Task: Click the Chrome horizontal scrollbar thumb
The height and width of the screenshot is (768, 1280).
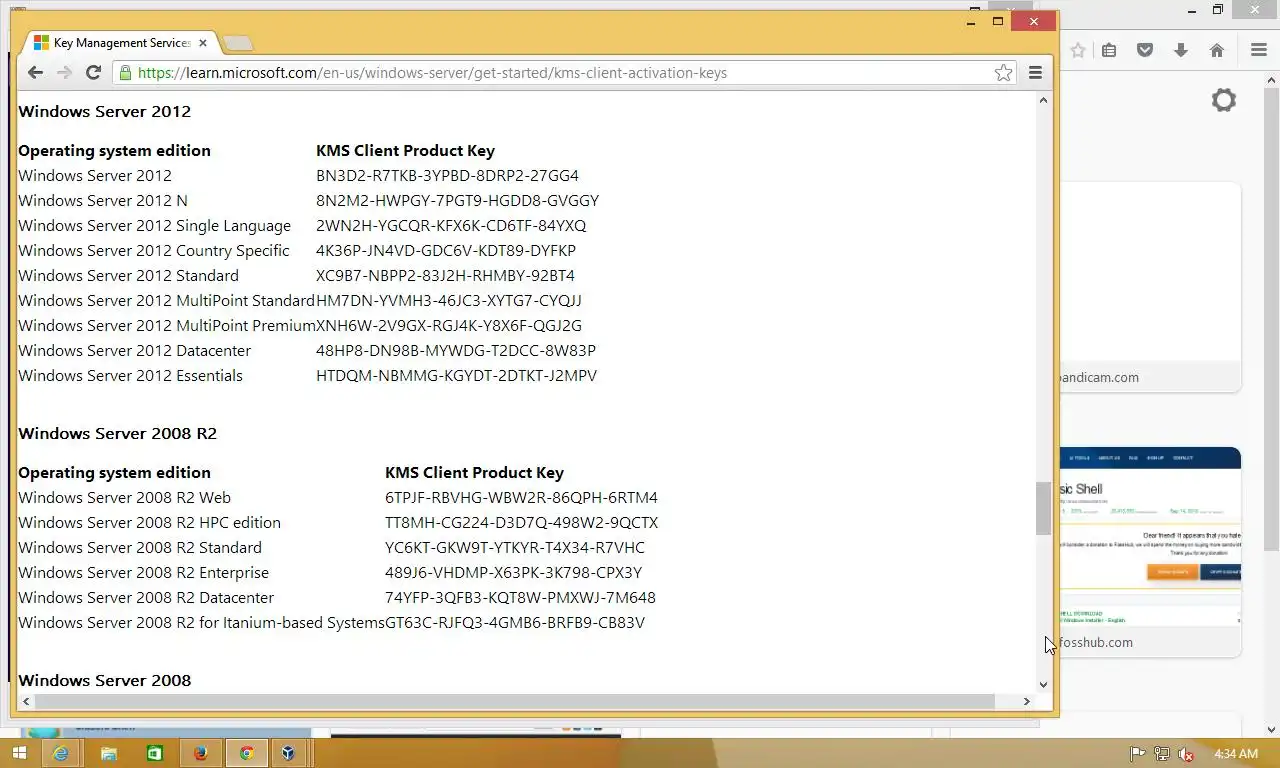Action: tap(515, 701)
